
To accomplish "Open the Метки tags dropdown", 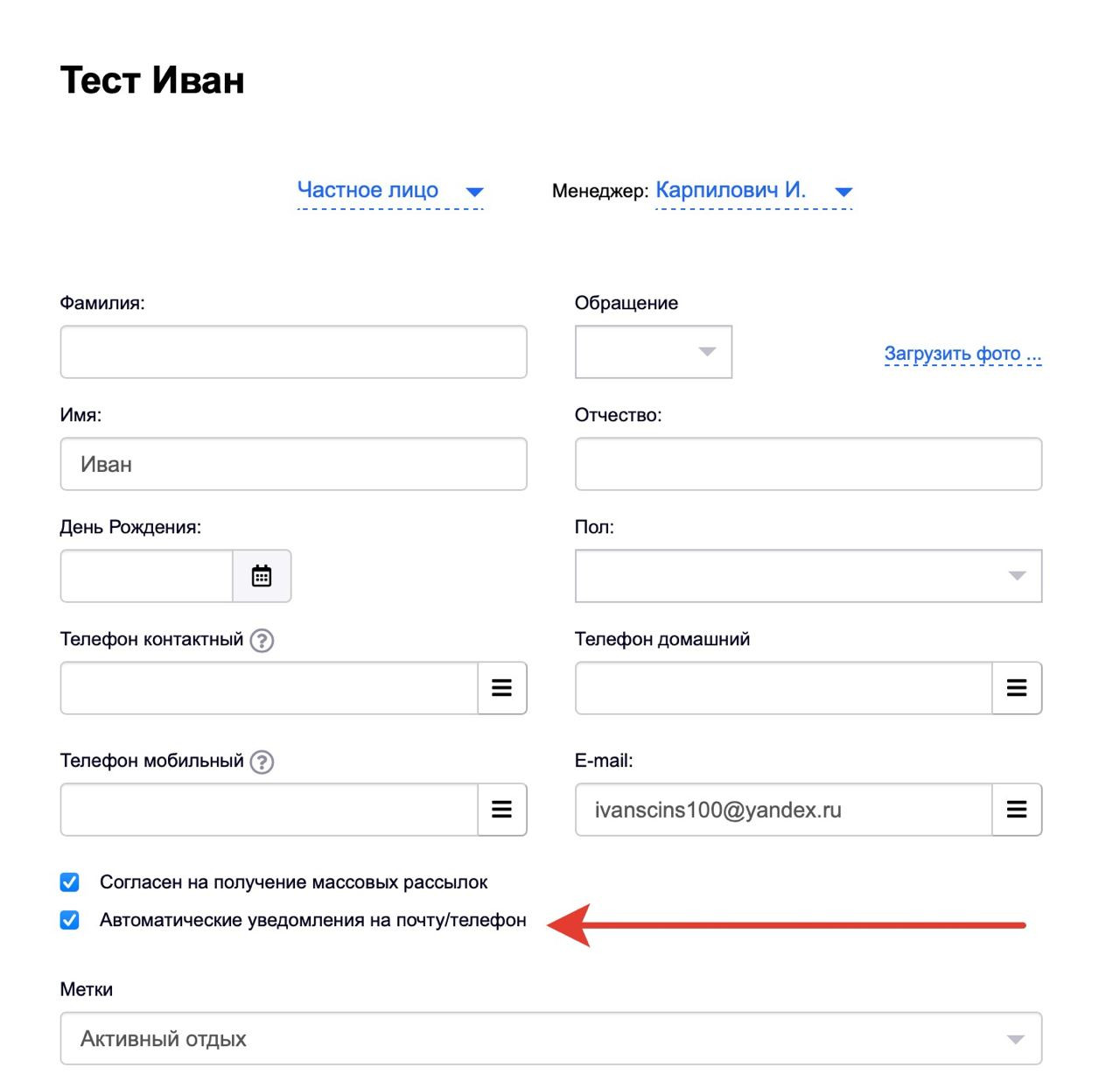I will point(550,1039).
